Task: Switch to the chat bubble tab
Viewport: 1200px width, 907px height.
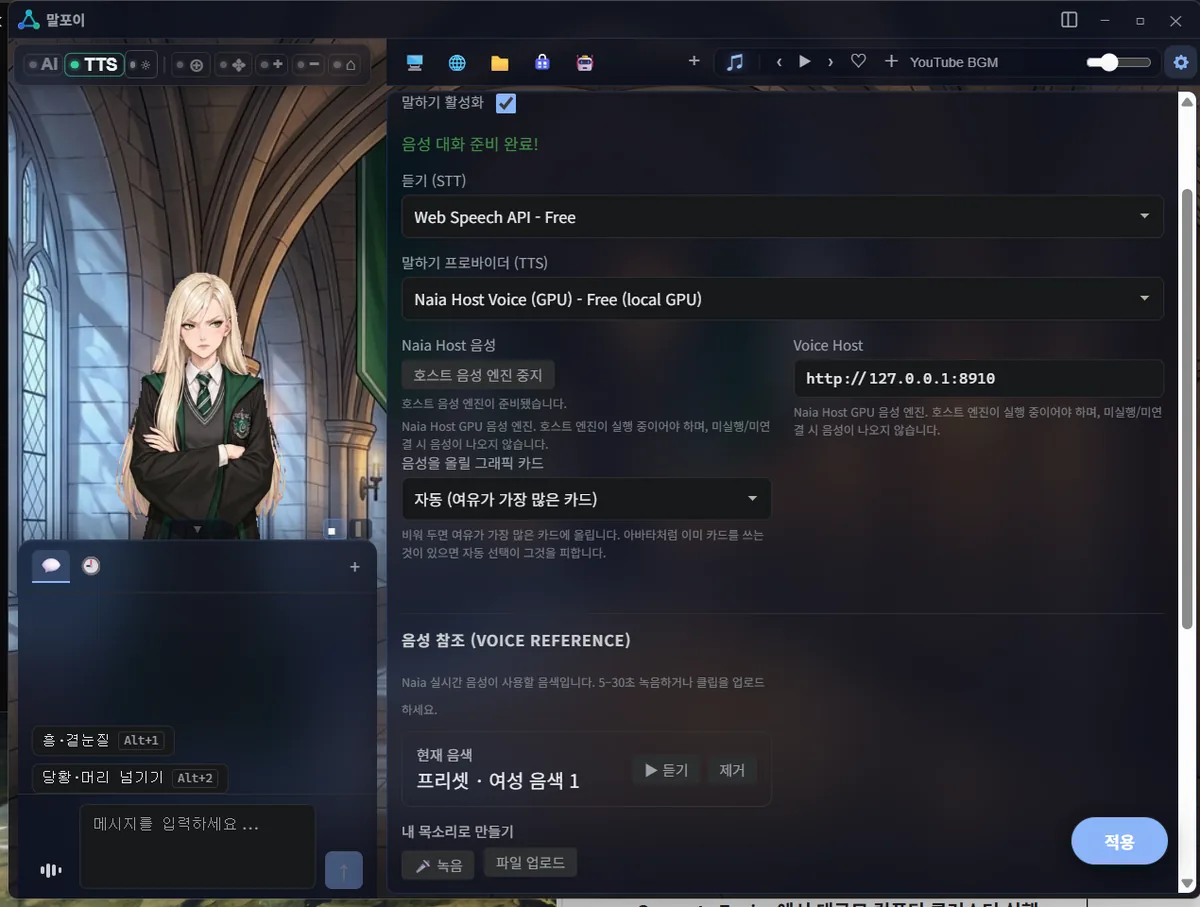Action: coord(51,566)
